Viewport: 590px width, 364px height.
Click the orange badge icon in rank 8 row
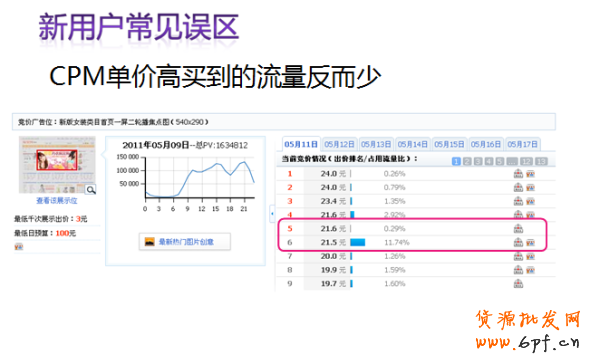point(530,270)
